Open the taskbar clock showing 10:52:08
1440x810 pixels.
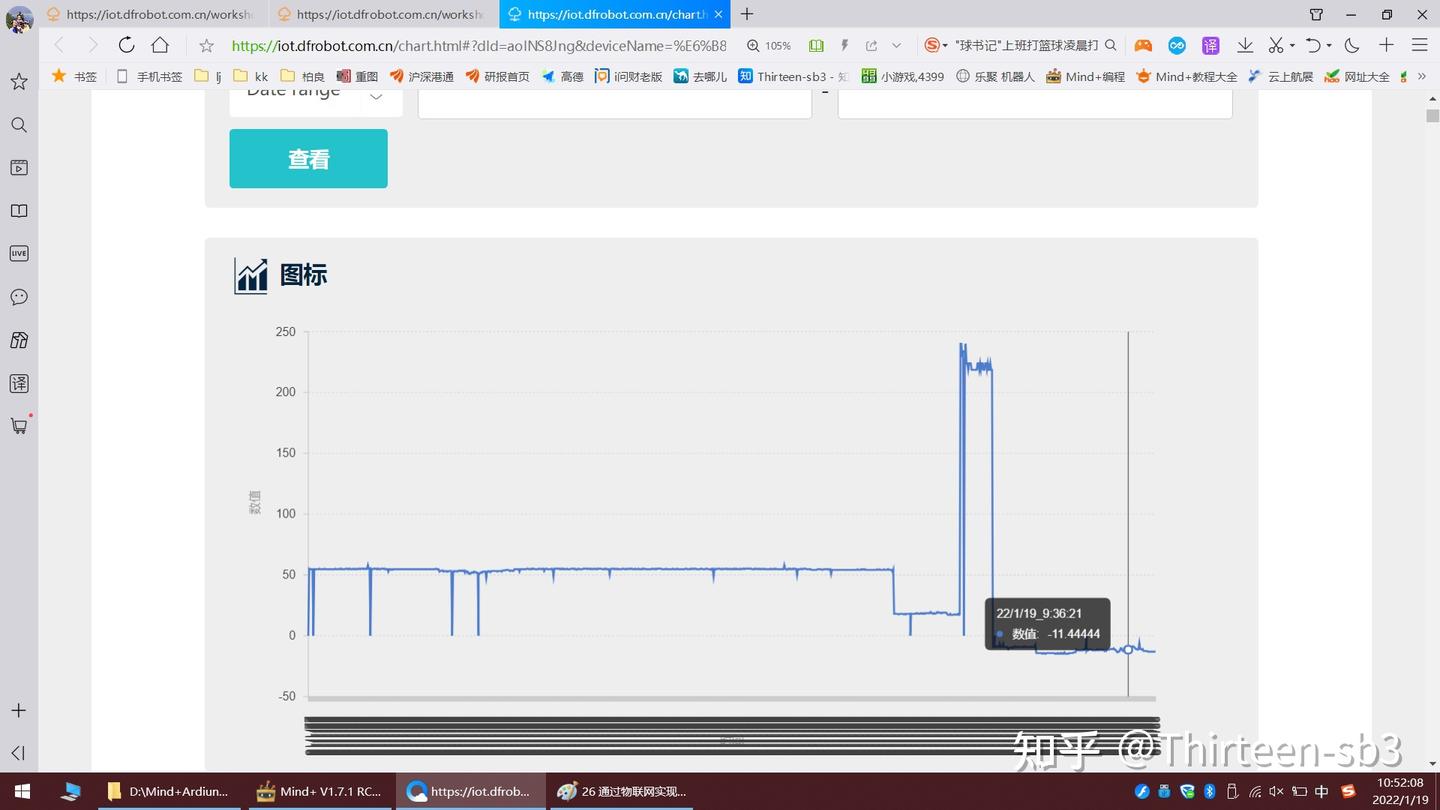[x=1400, y=791]
